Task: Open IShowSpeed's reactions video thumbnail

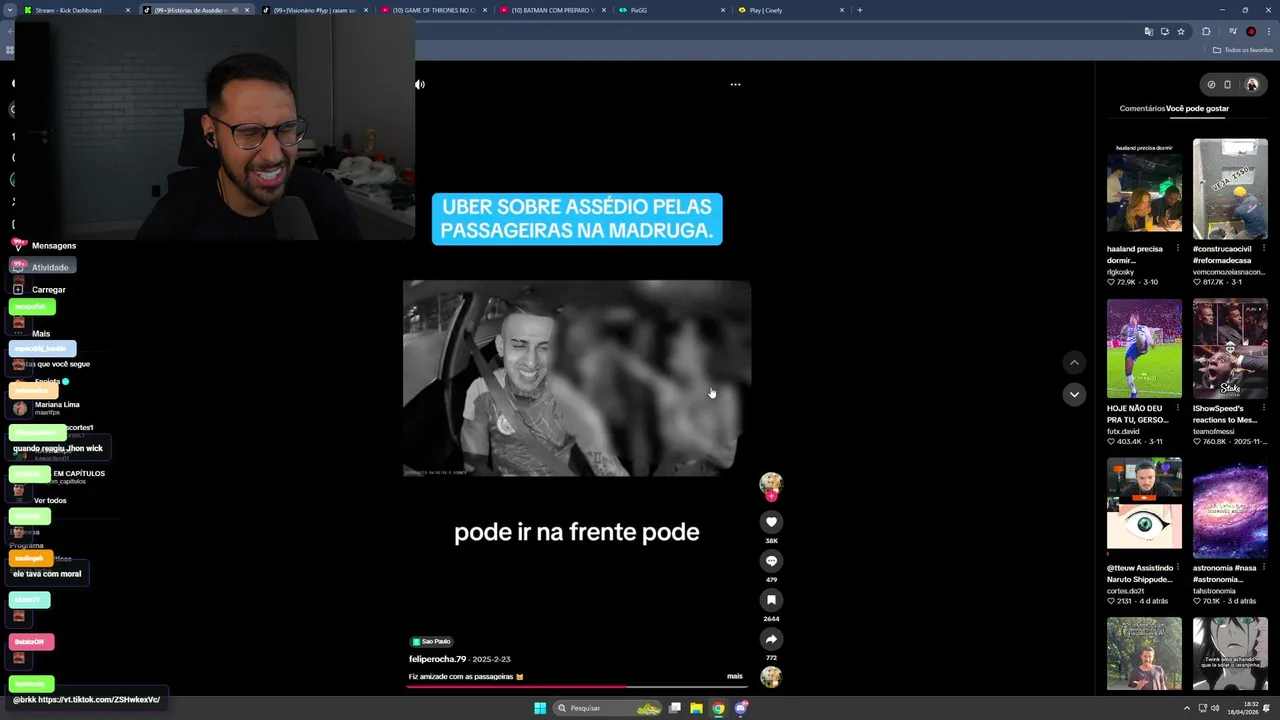Action: 1230,348
